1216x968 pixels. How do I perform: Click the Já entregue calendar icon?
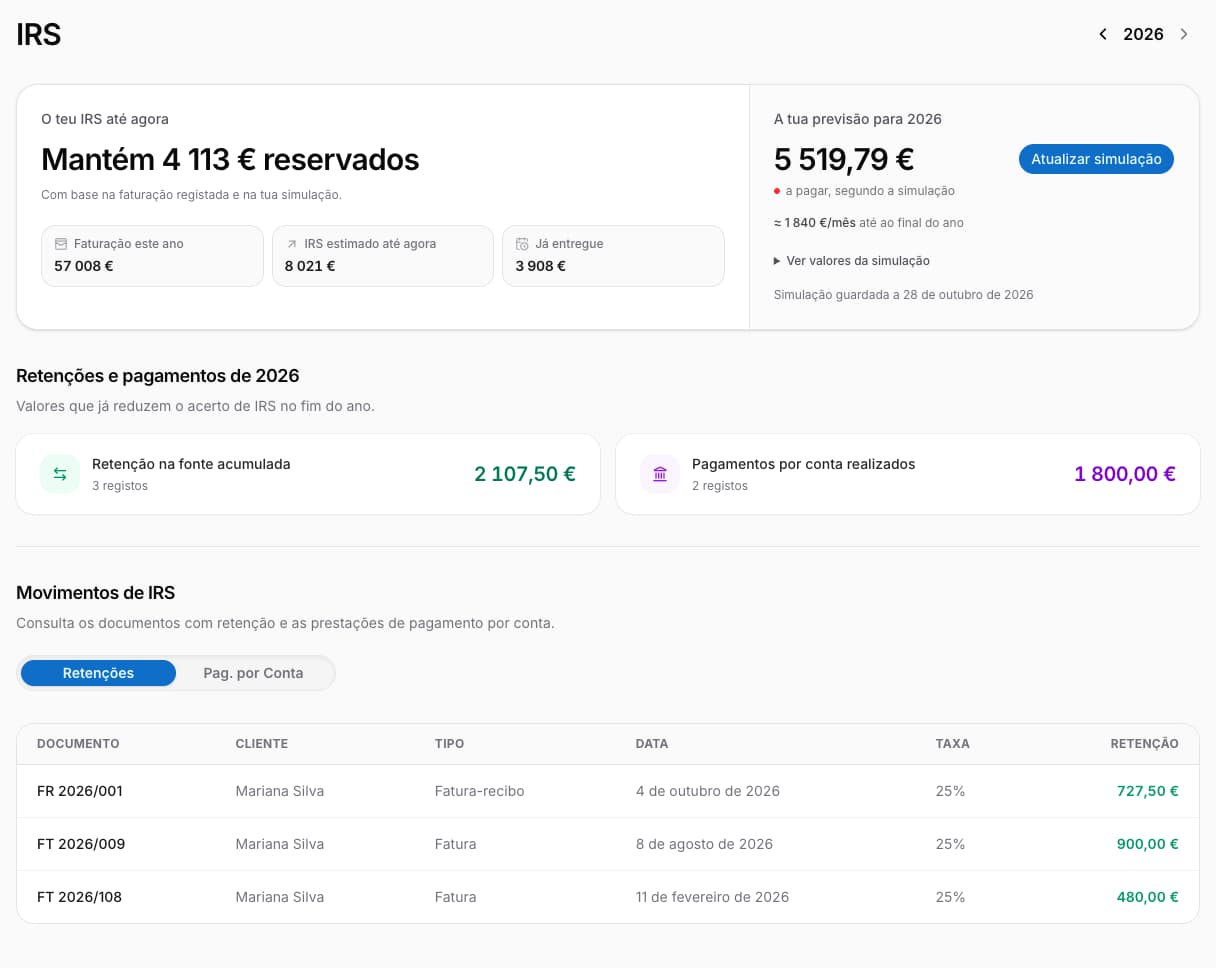[522, 244]
